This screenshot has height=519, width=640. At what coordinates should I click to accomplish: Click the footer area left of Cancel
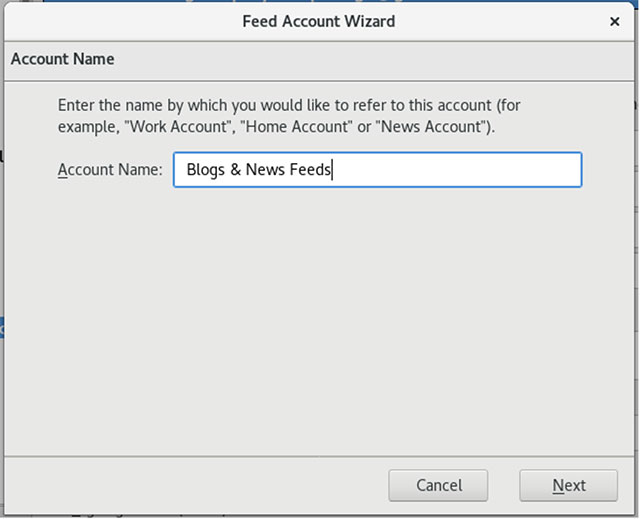tap(196, 485)
